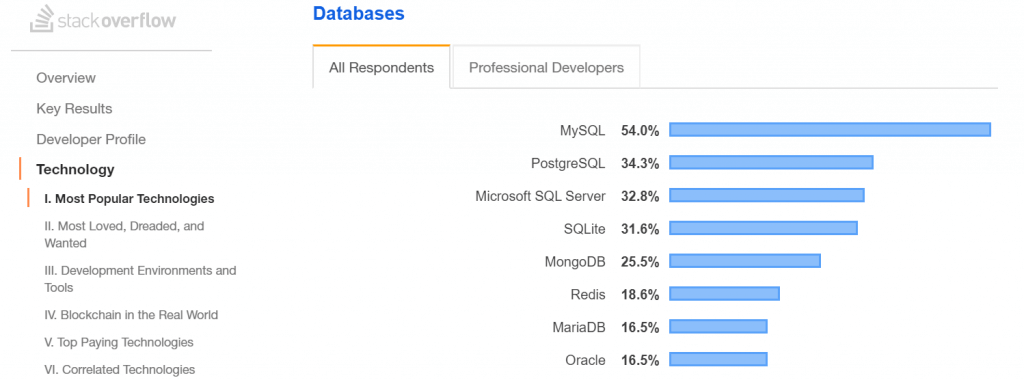Click the Stack Overflow logo
1024x380 pixels.
103,20
